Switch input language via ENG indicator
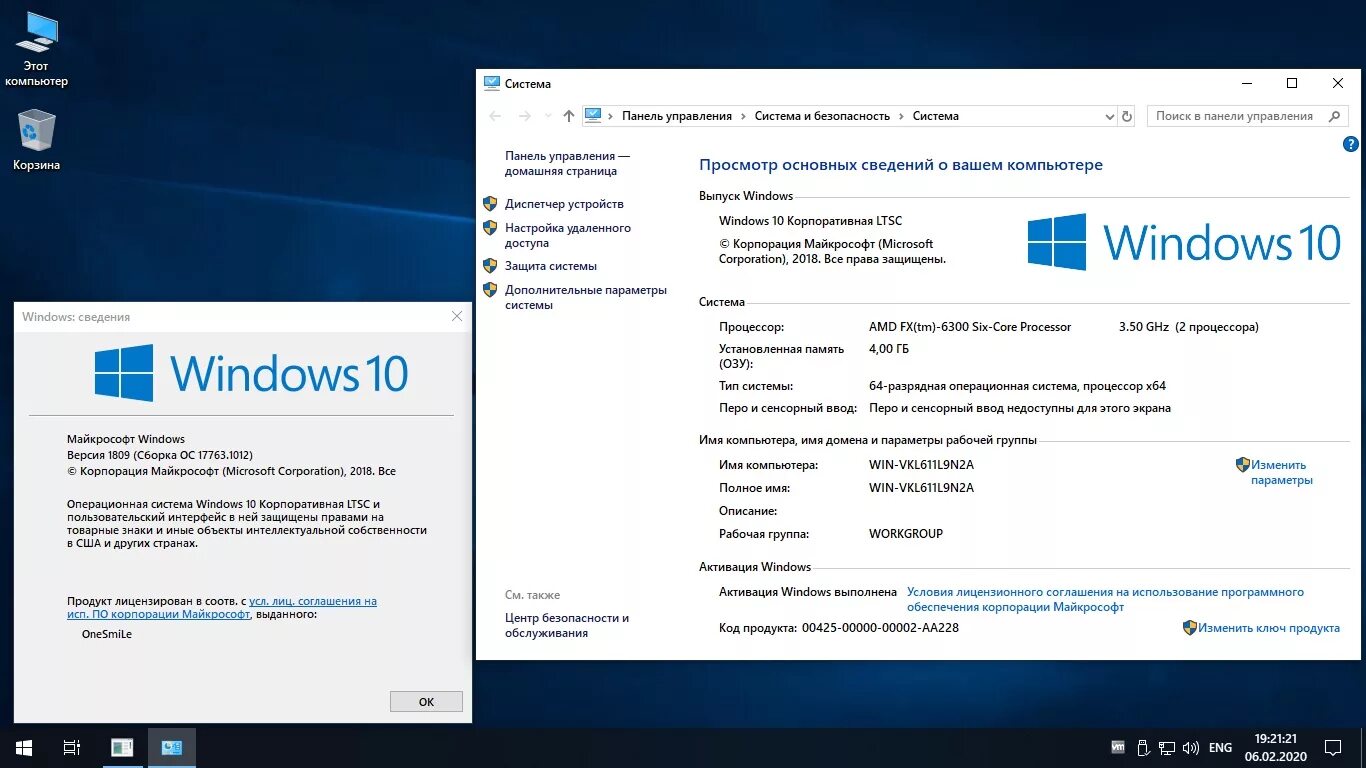Screen dimensions: 1366x768 pyautogui.click(x=1220, y=747)
